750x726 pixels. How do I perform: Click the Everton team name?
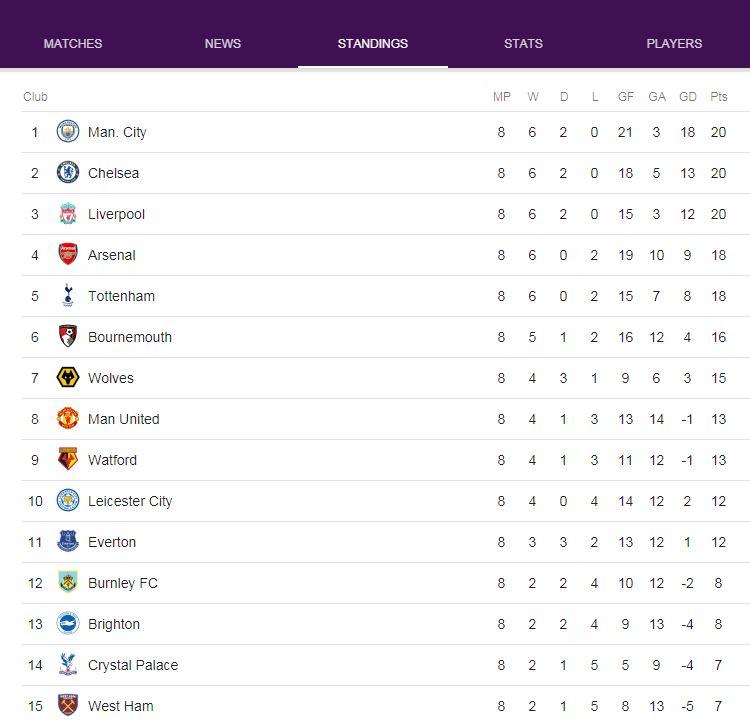[112, 542]
